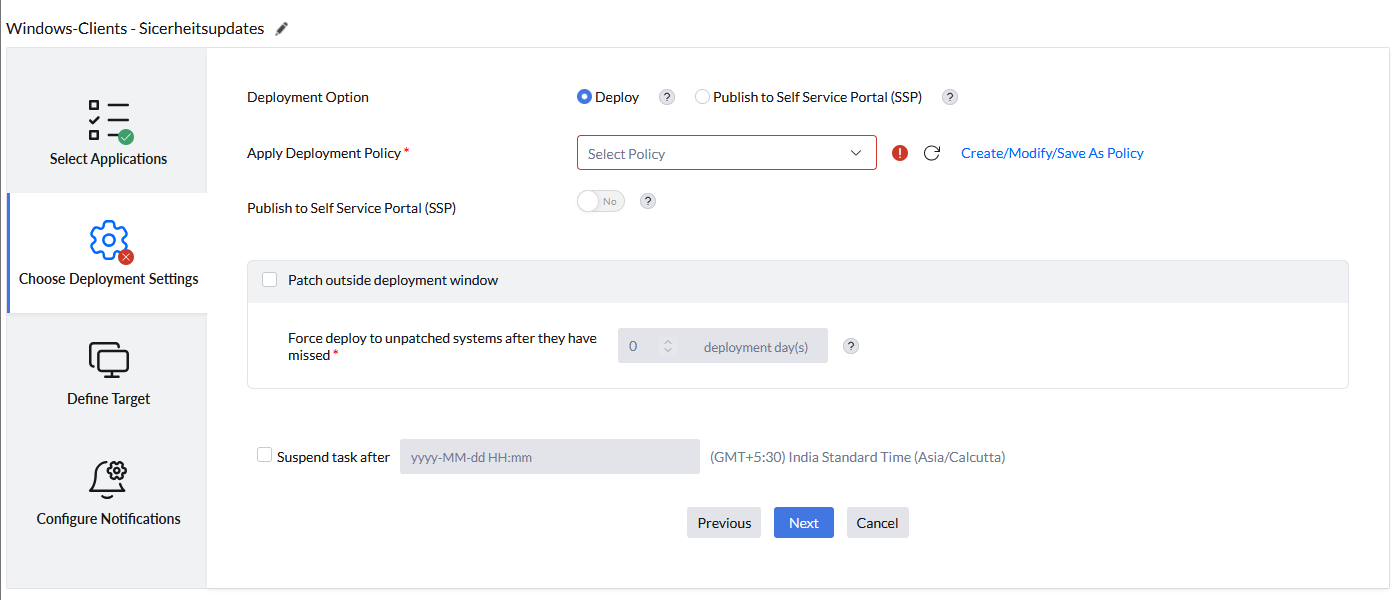Click the deployment days spinner arrows

tap(668, 346)
